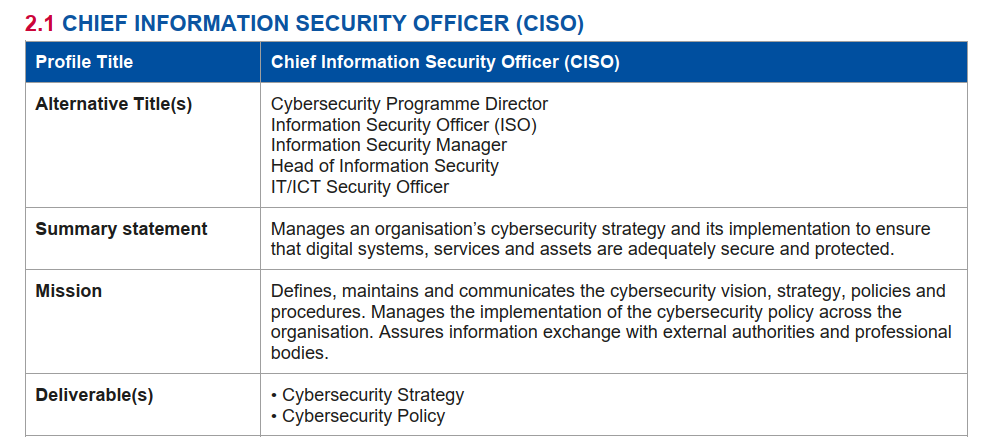Select the Deliverable(s) row label
Screen dimensions: 1004x437
point(94,395)
